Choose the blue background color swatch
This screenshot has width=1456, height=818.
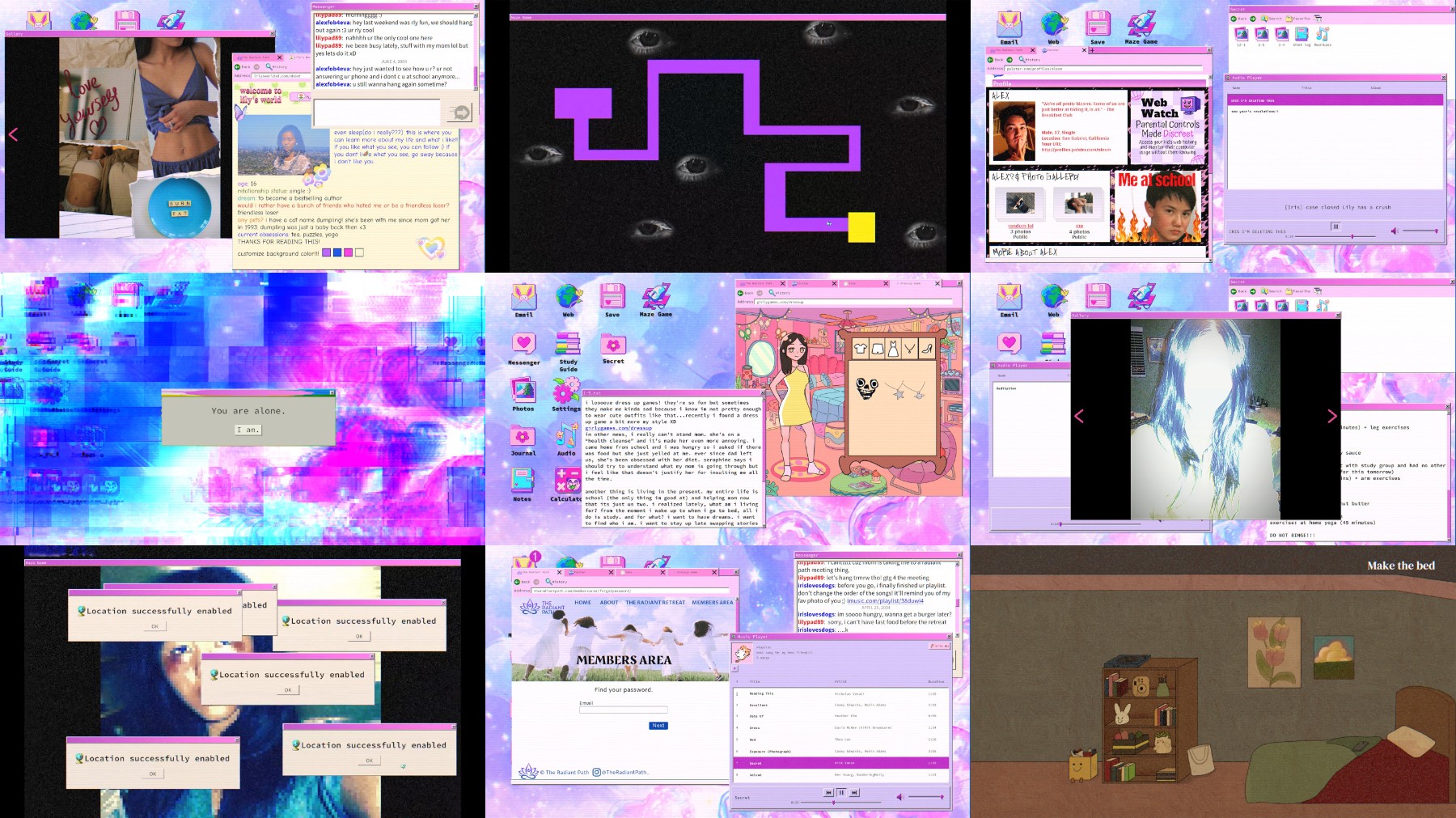coord(337,252)
